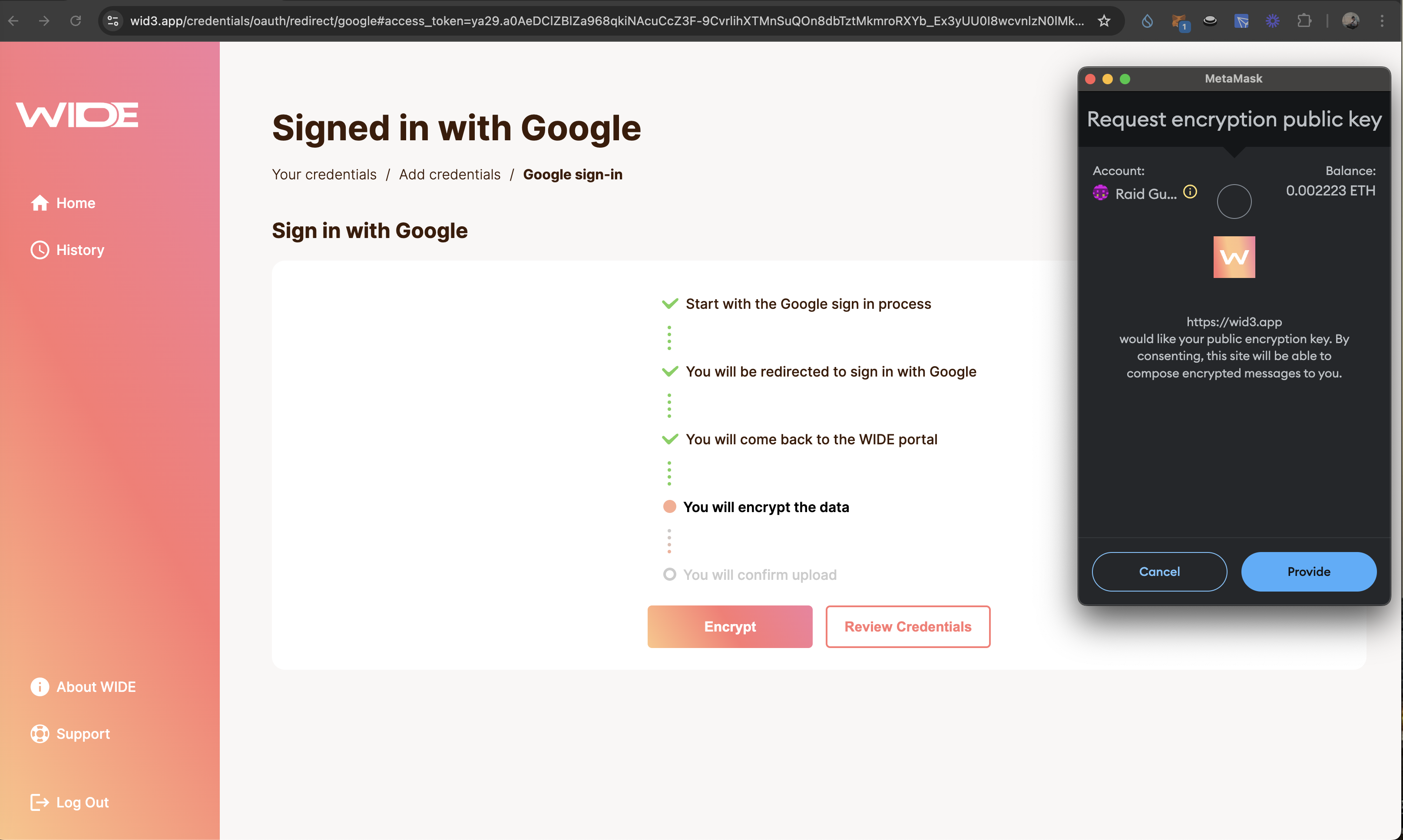Viewport: 1403px width, 840px height.
Task: Open the 'Your credentials' breadcrumb link
Action: [x=324, y=174]
